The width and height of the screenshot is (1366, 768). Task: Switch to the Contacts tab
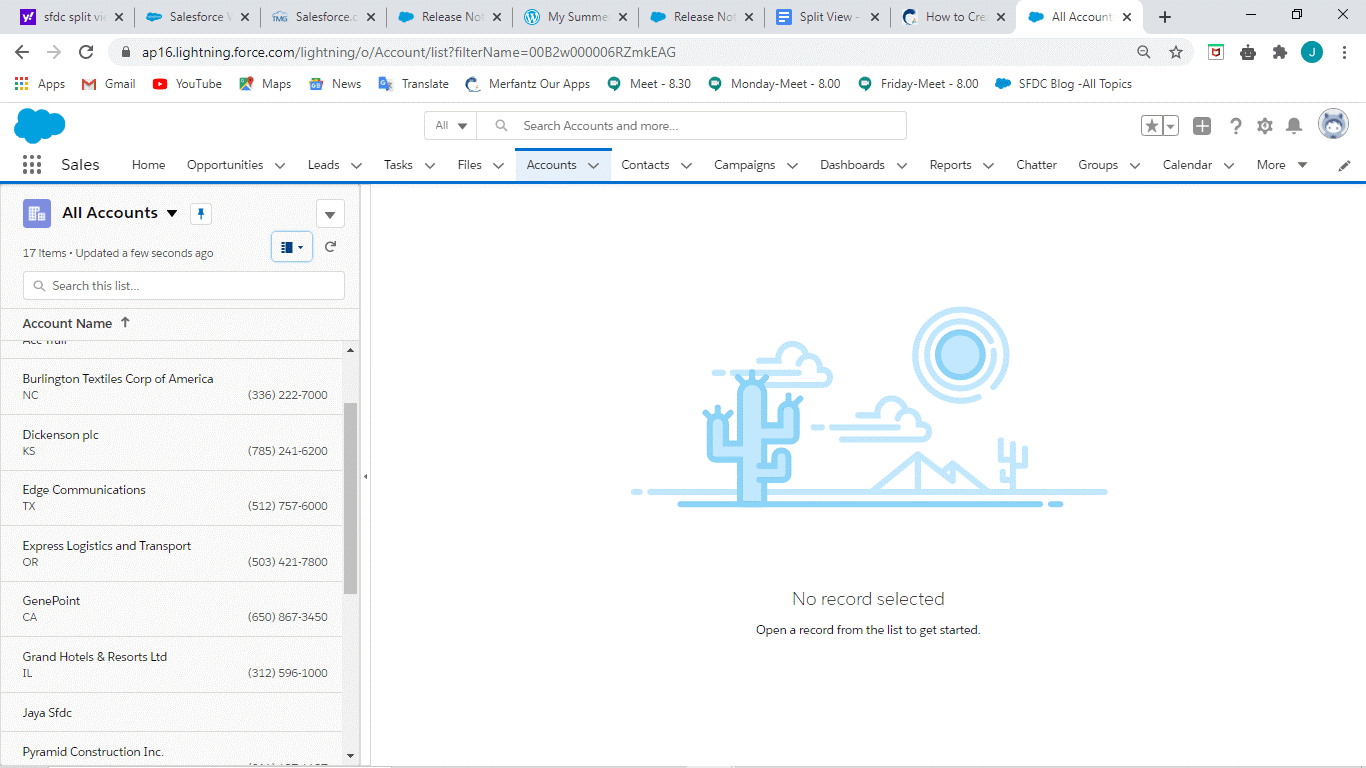(645, 165)
